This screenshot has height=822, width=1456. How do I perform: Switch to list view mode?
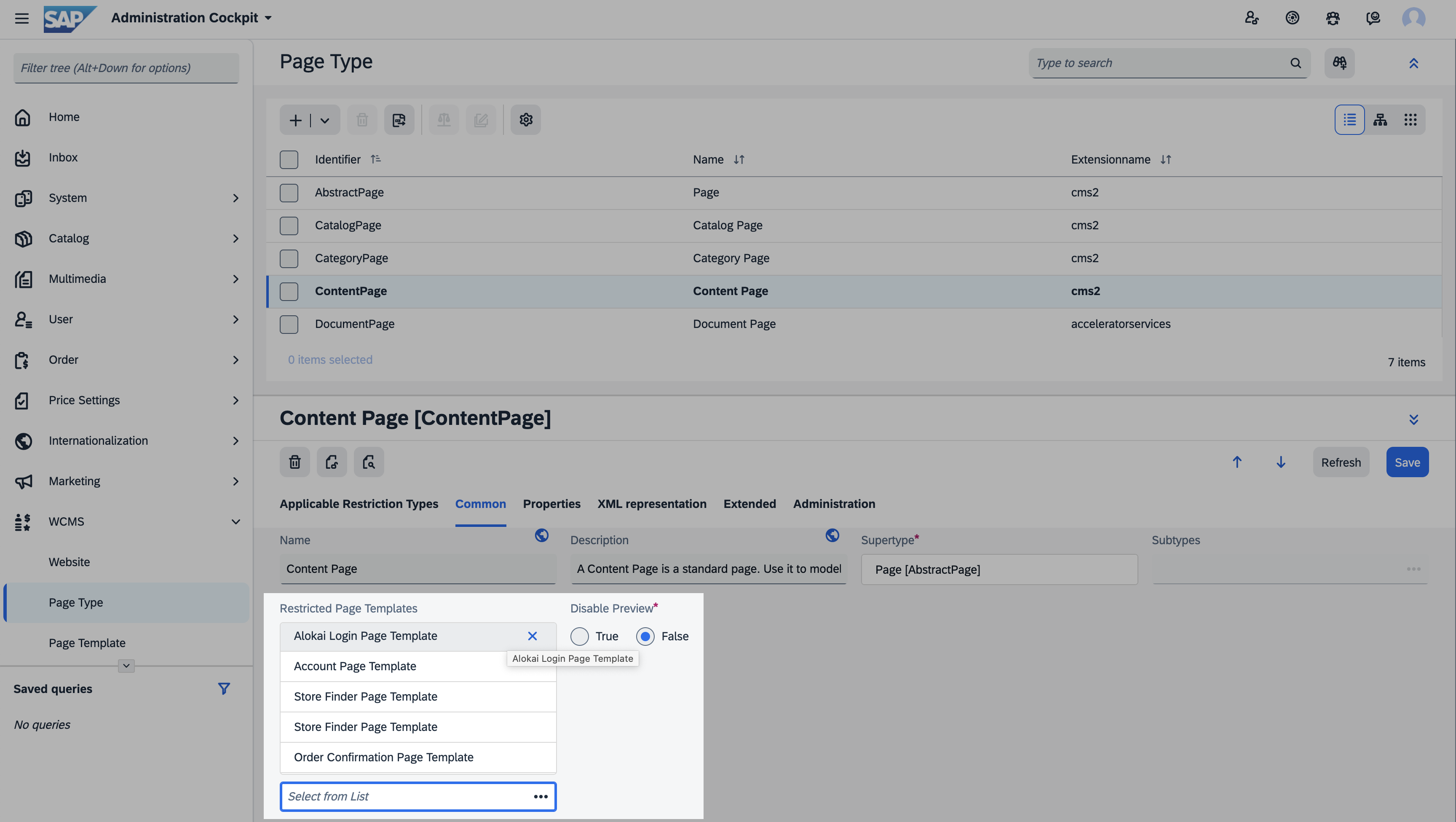pos(1349,120)
